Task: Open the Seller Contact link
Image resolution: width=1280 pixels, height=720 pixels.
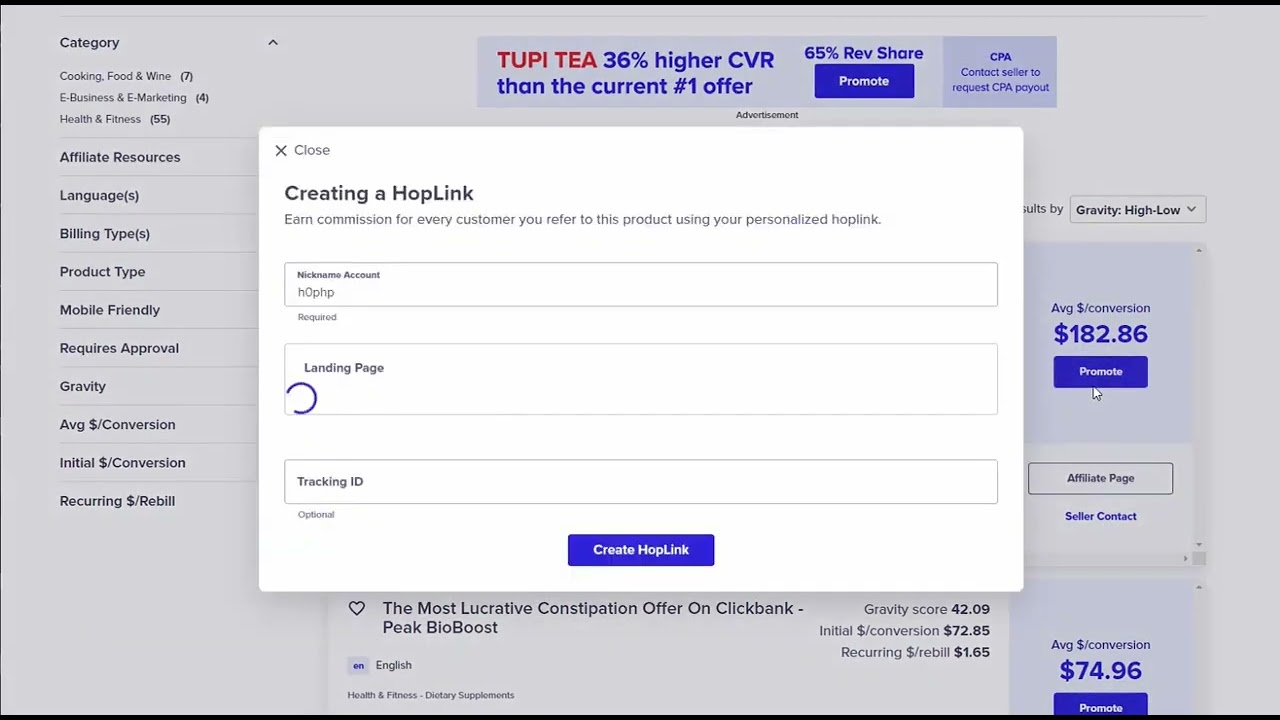Action: (1100, 516)
